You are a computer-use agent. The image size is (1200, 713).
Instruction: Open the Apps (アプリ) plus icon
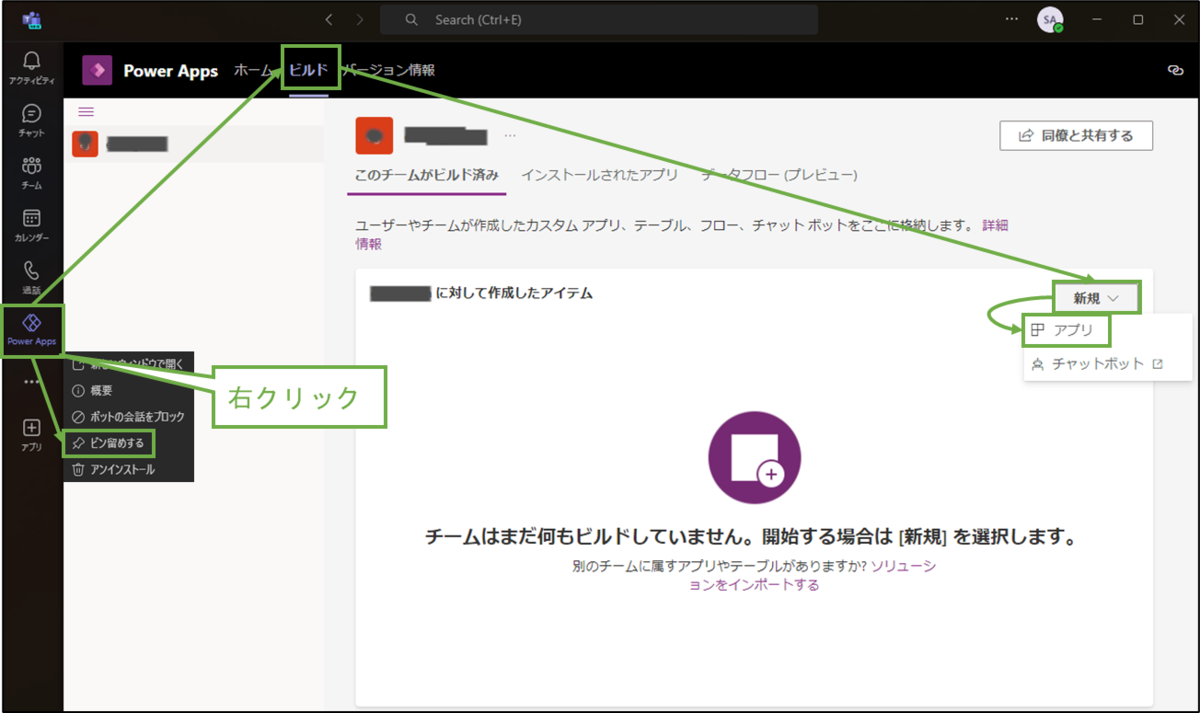(x=32, y=434)
